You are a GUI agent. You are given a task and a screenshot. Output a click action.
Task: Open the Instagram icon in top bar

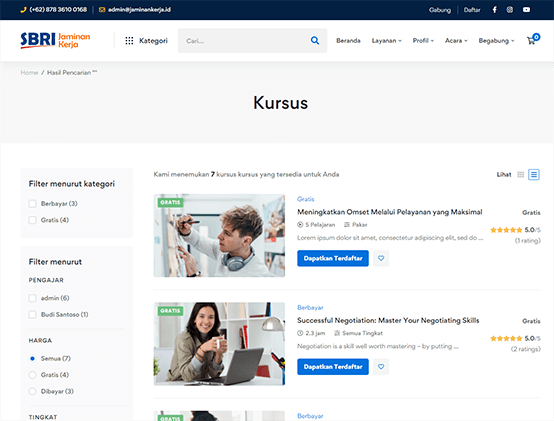509,10
